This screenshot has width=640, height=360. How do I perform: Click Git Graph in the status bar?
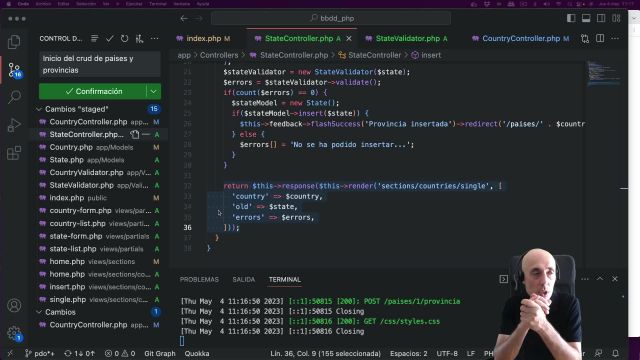(x=160, y=353)
